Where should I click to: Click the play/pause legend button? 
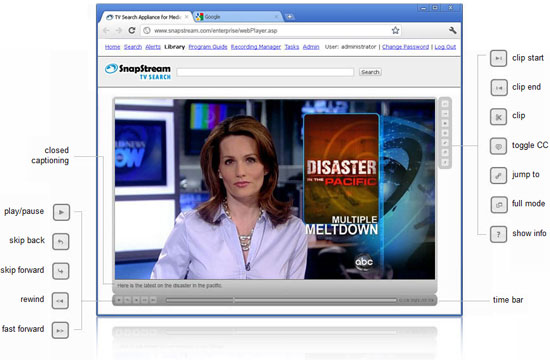(x=61, y=212)
